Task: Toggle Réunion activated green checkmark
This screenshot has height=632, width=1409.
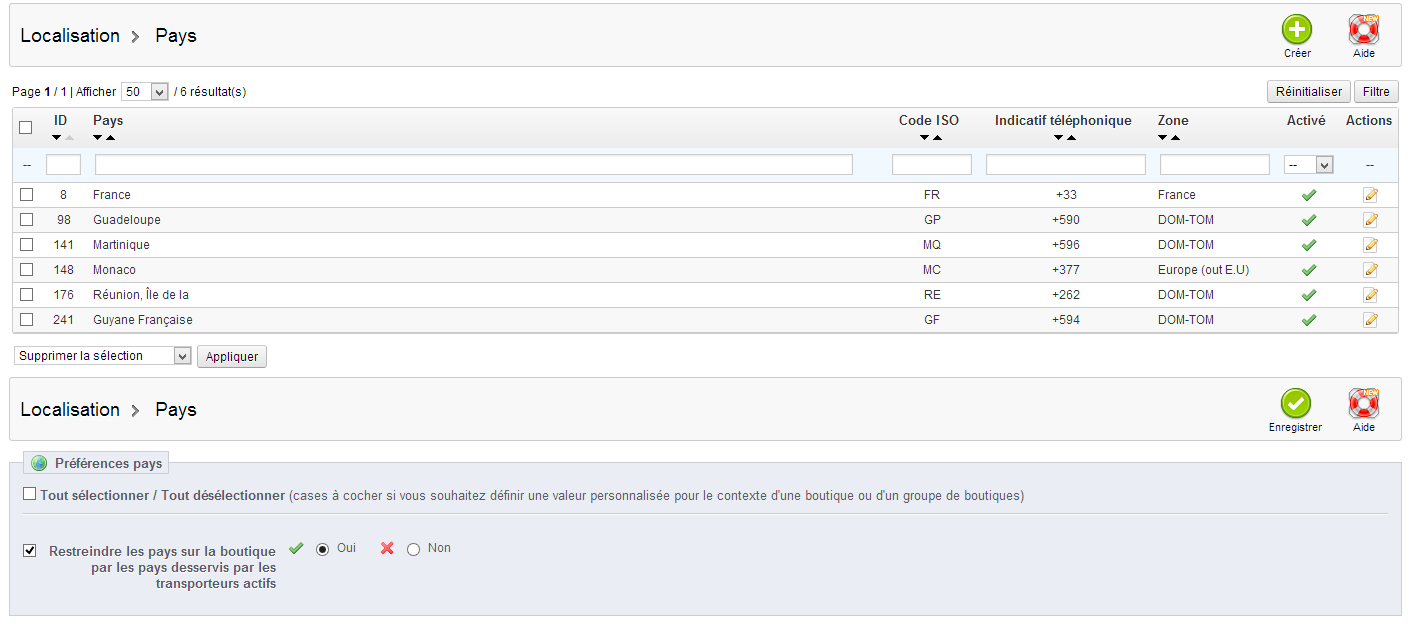Action: [x=1308, y=295]
